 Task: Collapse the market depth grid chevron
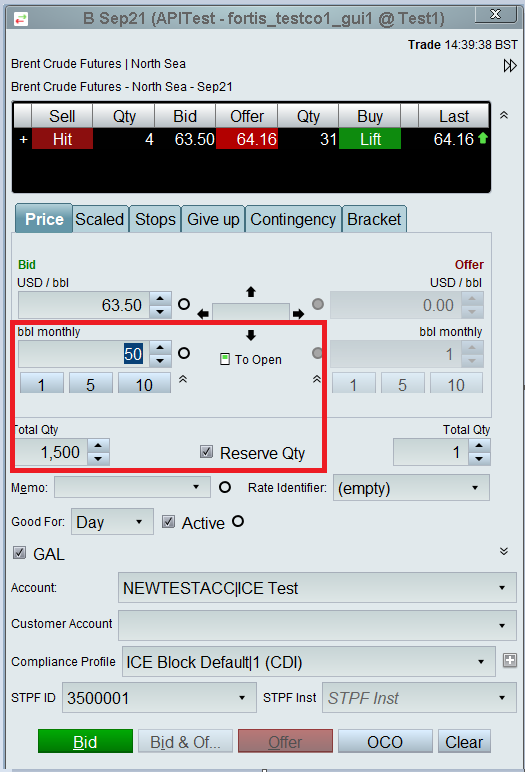coord(504,115)
